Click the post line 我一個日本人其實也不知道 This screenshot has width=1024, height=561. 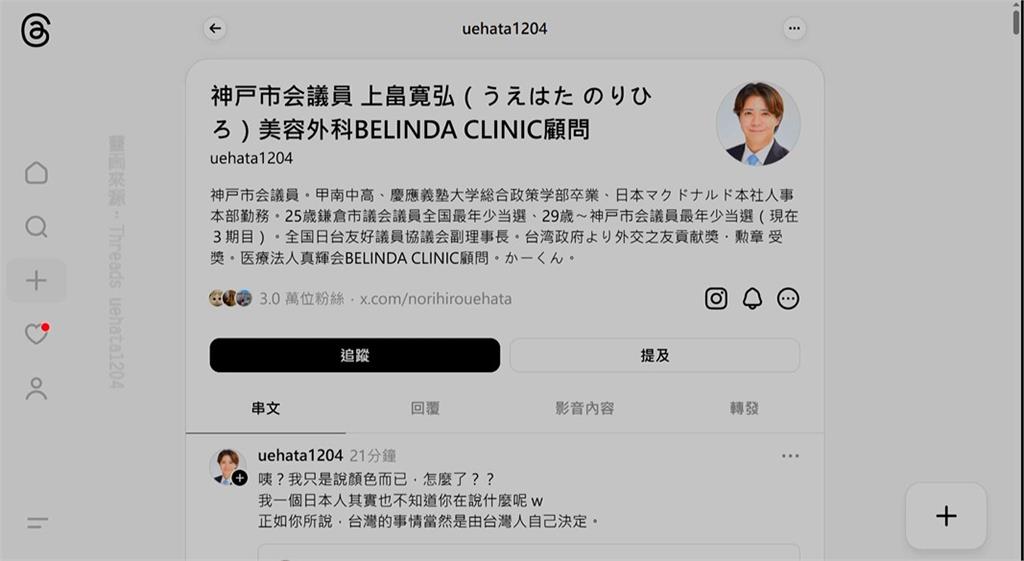click(x=400, y=500)
